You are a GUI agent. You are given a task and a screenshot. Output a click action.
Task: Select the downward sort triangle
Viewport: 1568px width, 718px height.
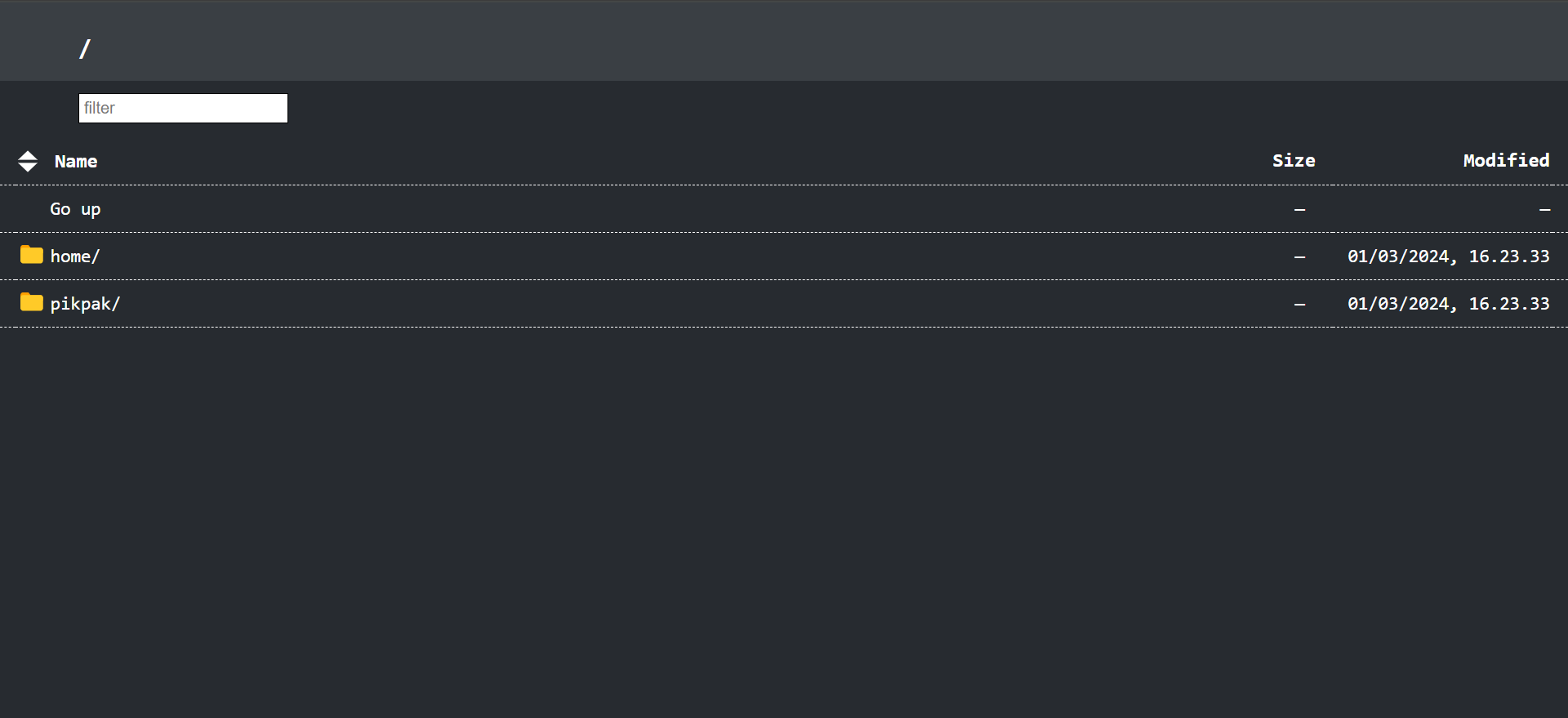(x=28, y=167)
